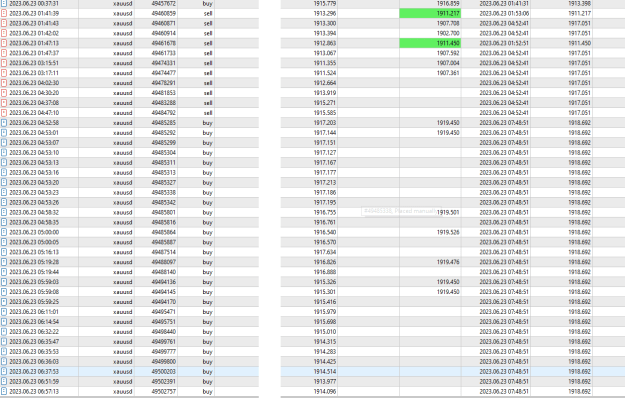Select open price 1916.755

(x=324, y=212)
